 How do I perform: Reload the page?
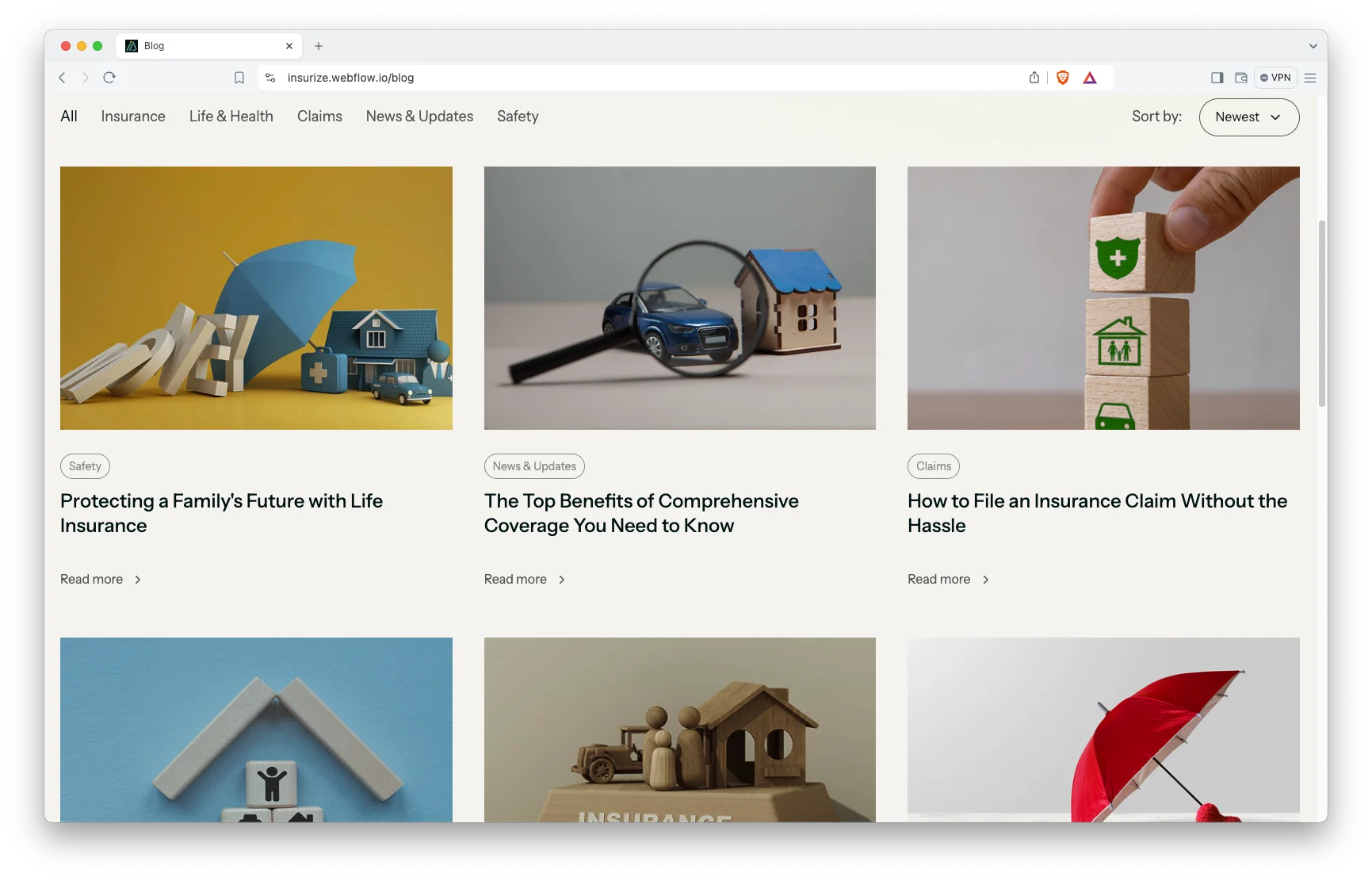click(x=109, y=78)
